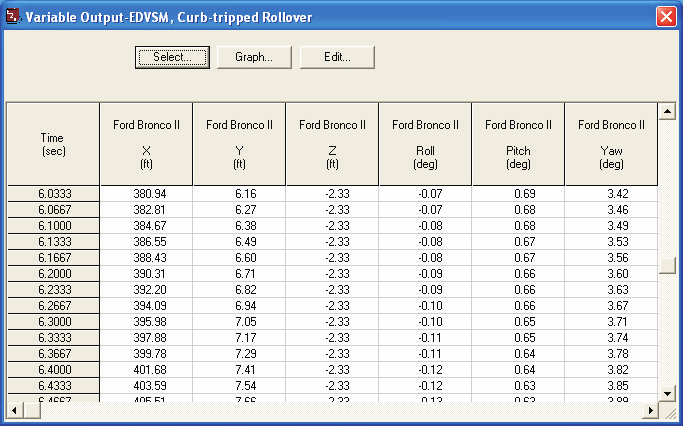This screenshot has height=426, width=683.
Task: Select row header 6.4333
Action: pos(53,385)
